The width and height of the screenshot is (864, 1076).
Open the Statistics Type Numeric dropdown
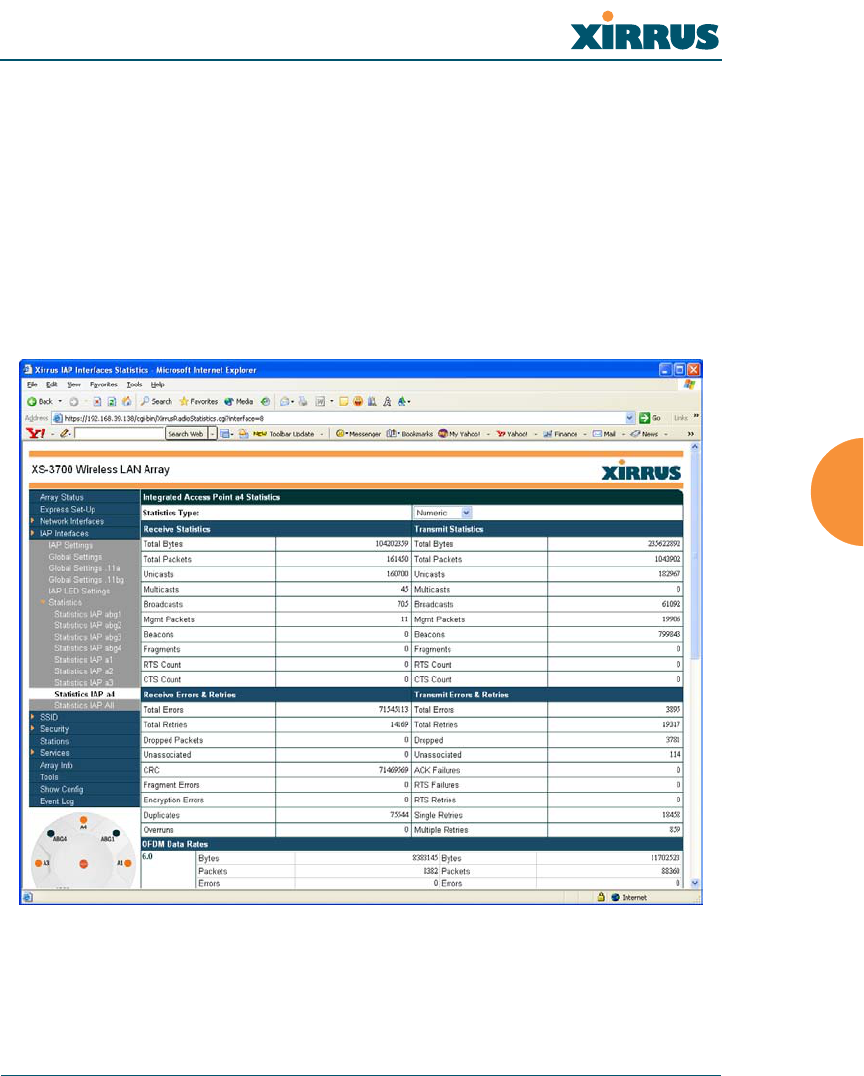pos(443,513)
